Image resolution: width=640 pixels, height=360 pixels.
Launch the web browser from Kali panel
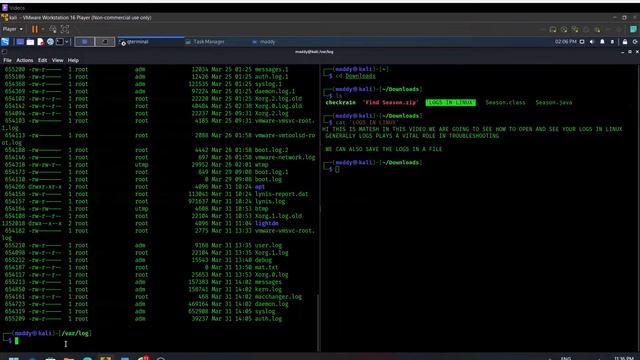50,42
